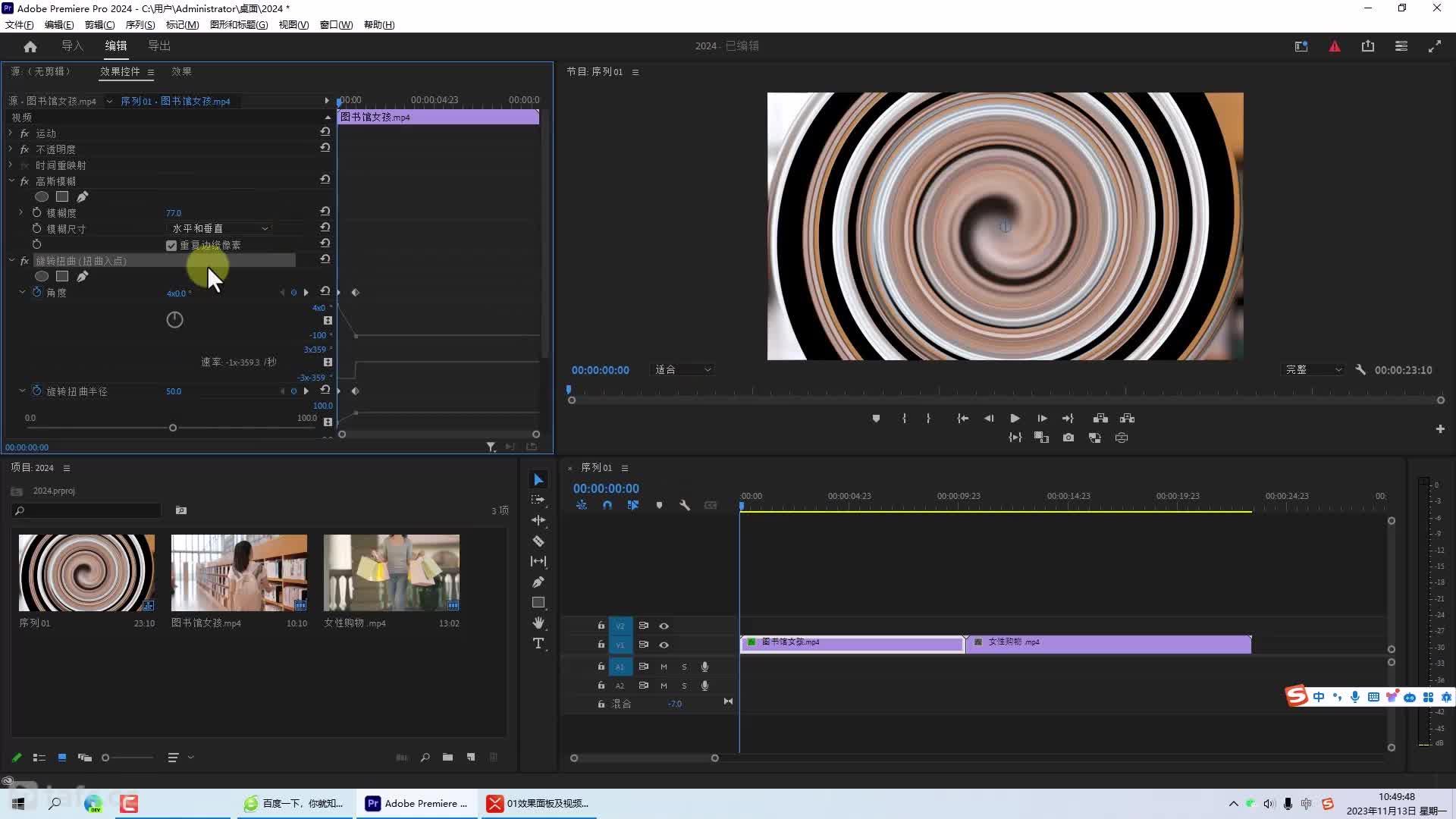The height and width of the screenshot is (819, 1456).
Task: Expand Motion effect properties
Action: (11, 133)
